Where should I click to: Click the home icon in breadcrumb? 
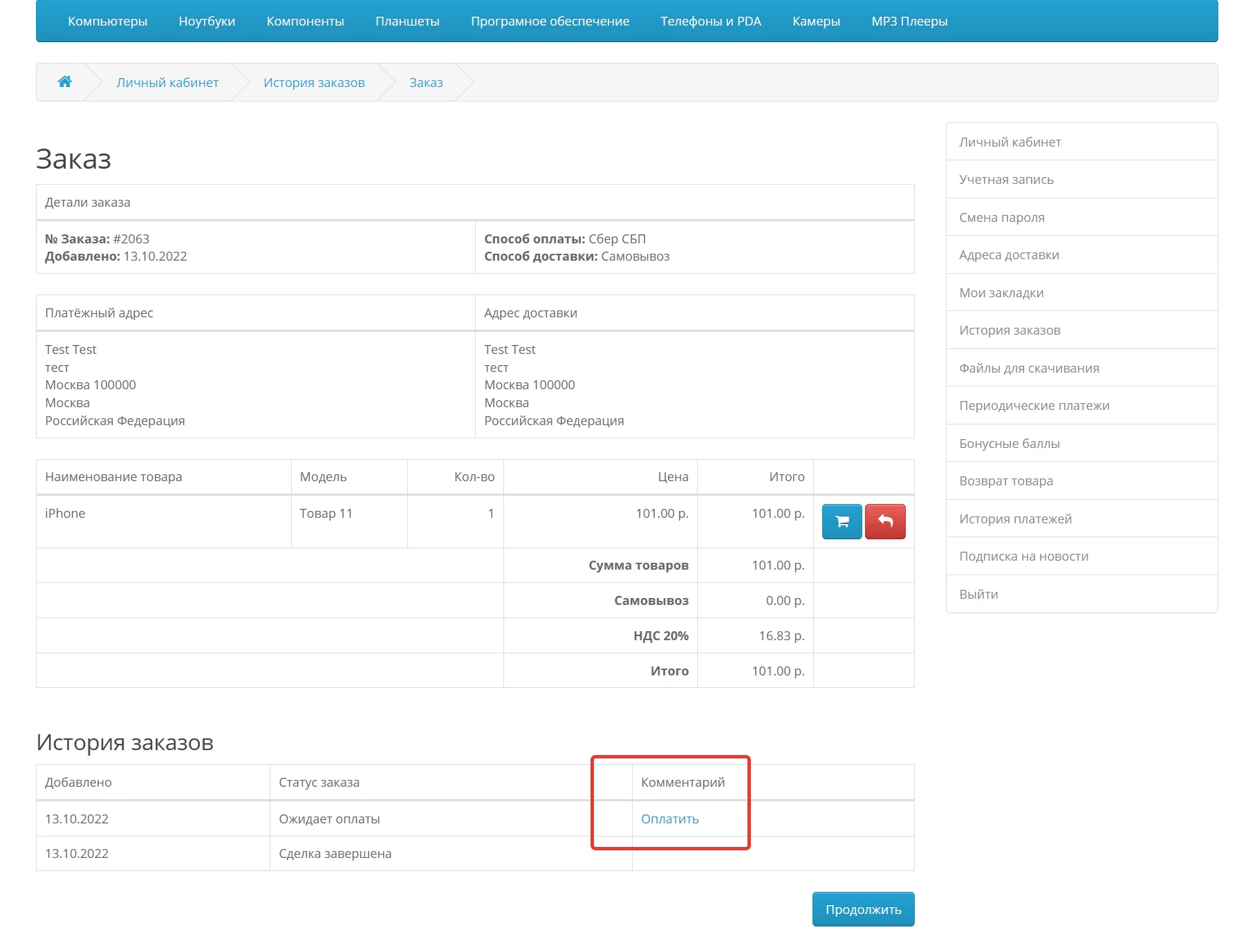click(x=64, y=82)
